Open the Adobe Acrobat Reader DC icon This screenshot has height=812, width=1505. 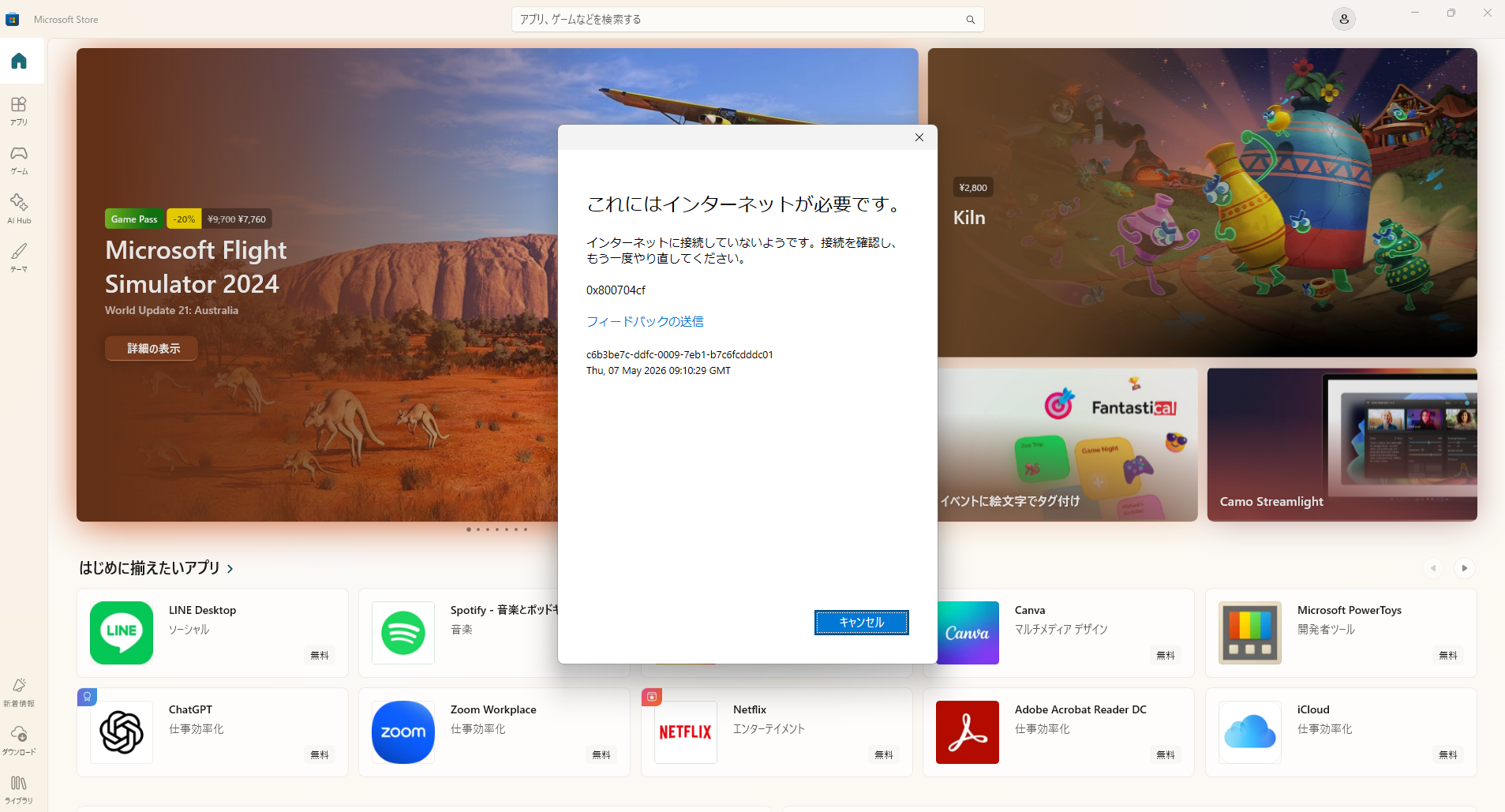click(x=968, y=732)
